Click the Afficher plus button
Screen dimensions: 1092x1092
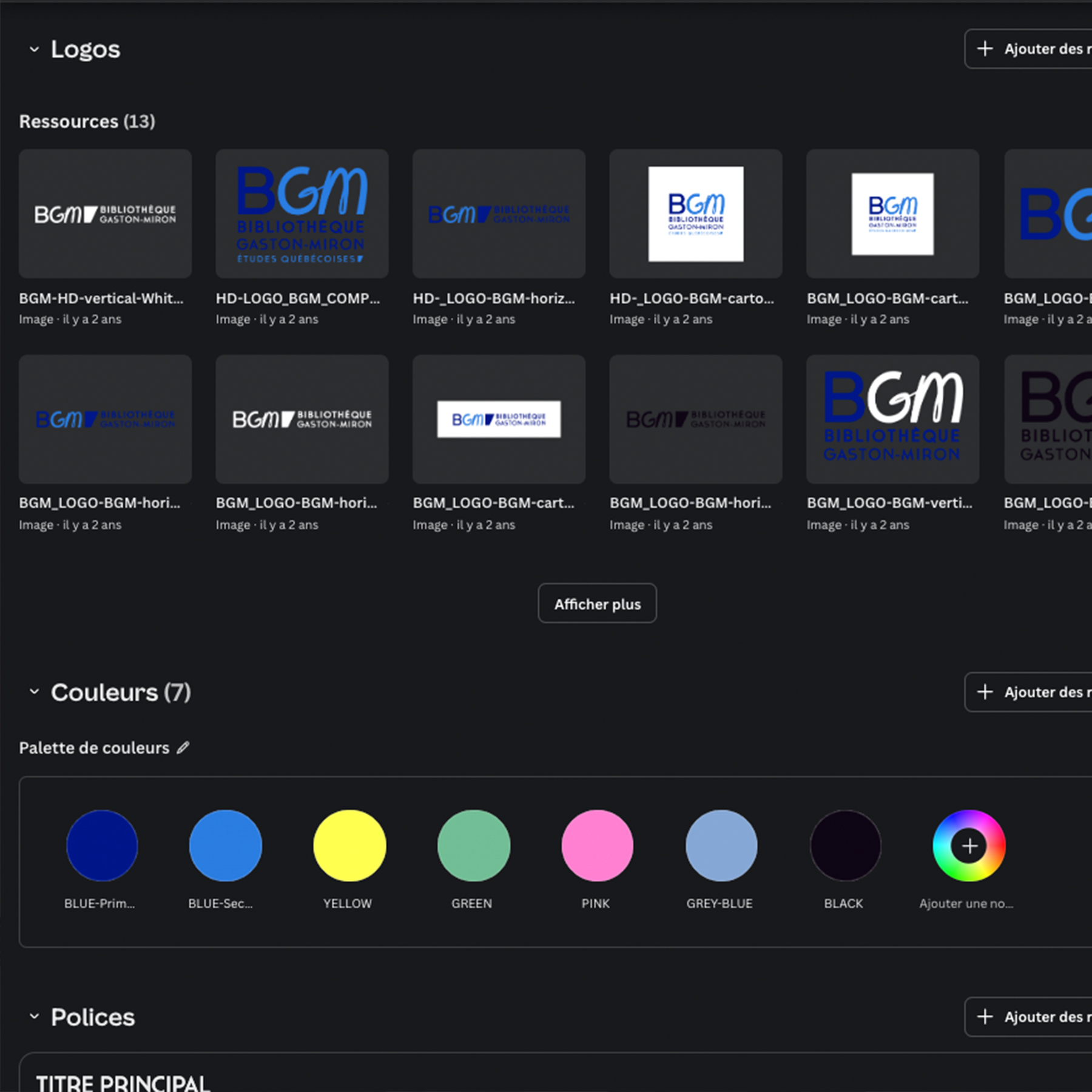pyautogui.click(x=597, y=604)
